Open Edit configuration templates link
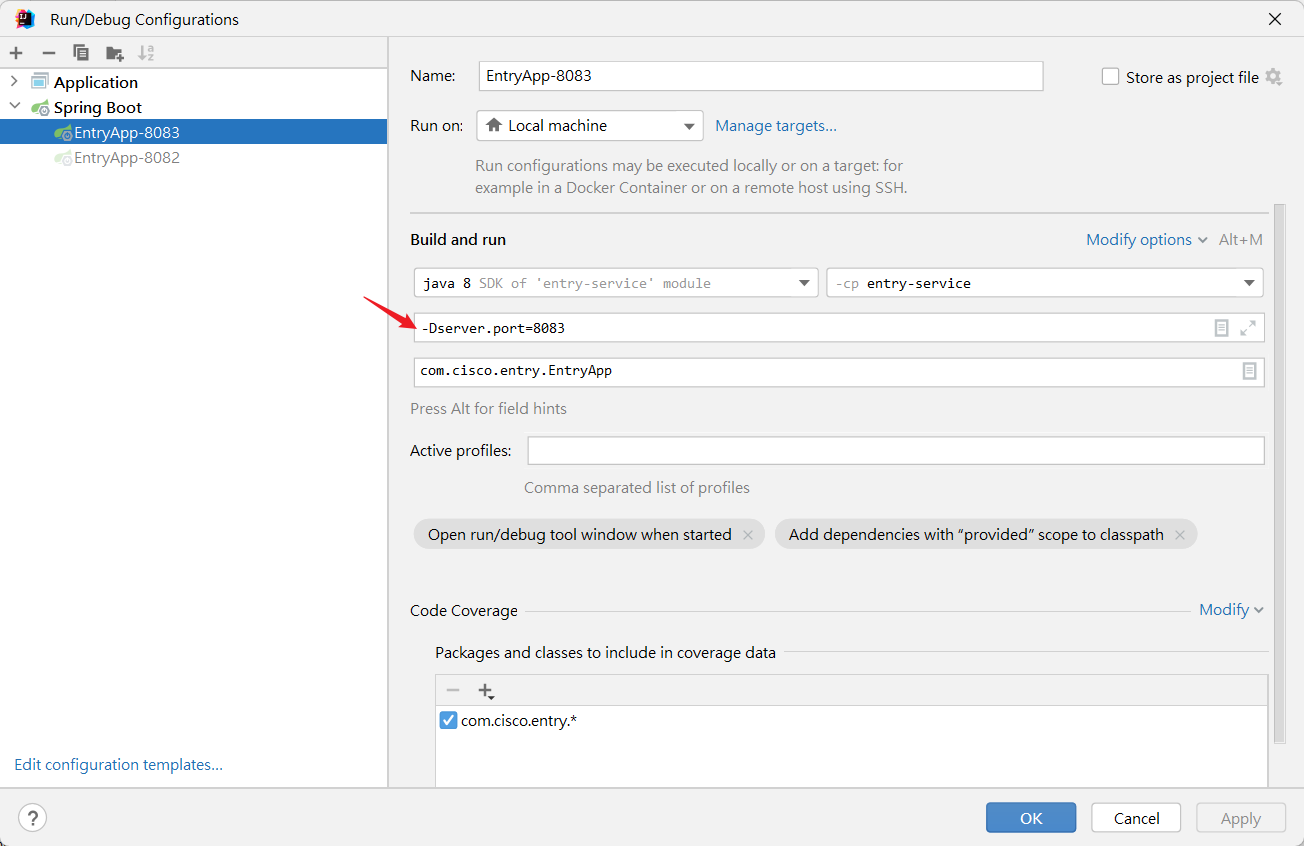 click(x=118, y=764)
